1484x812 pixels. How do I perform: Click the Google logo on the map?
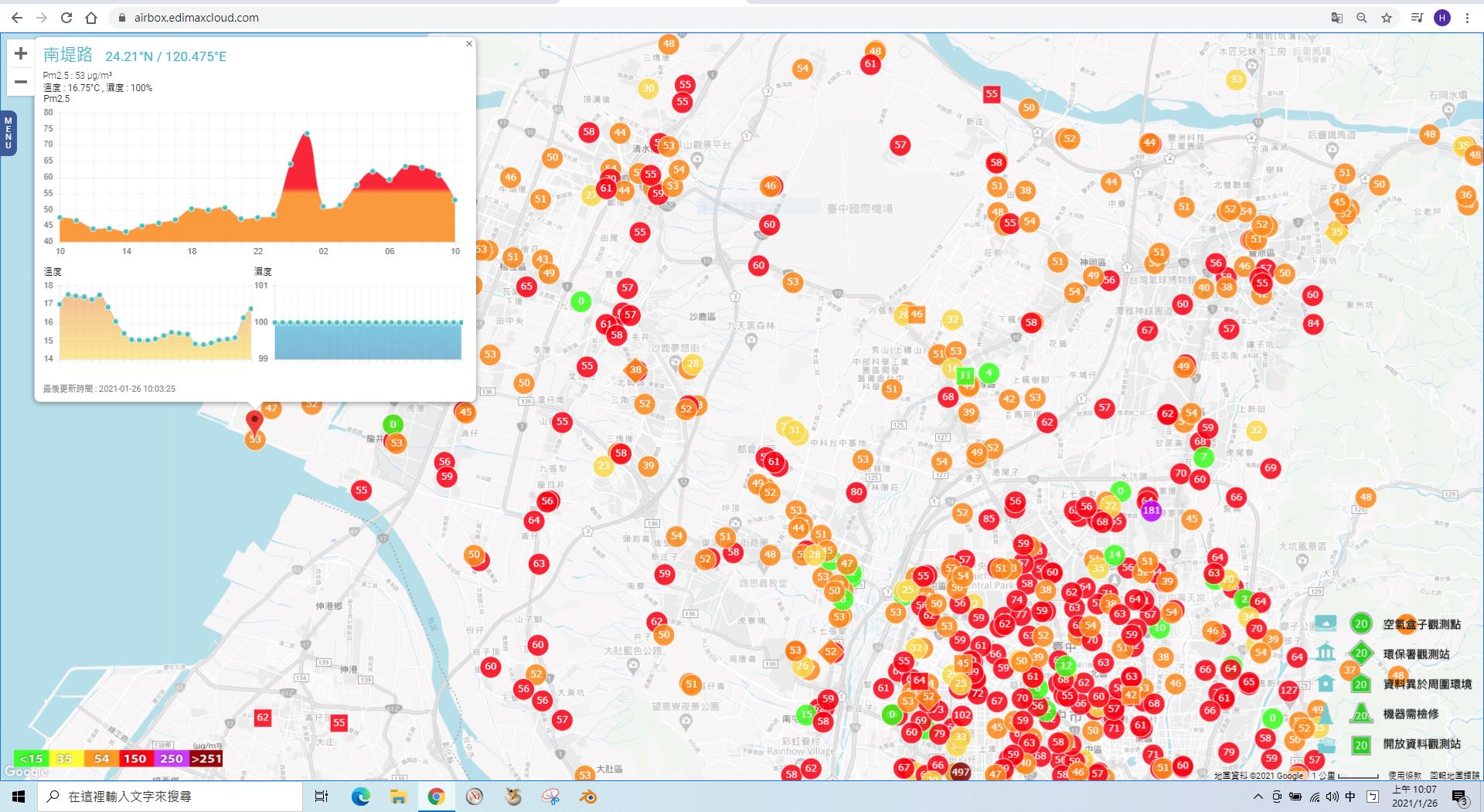click(x=26, y=772)
